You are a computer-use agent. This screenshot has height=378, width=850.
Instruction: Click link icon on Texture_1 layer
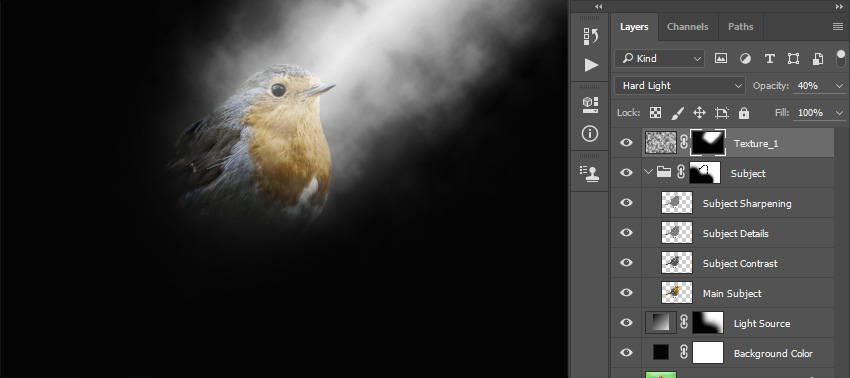pos(684,143)
